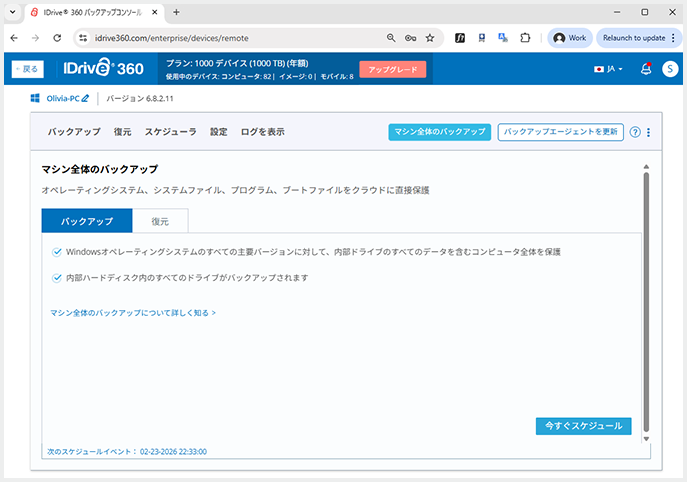687x482 pixels.
Task: Click the vertical scrollbar of the backup panel
Action: [x=646, y=300]
